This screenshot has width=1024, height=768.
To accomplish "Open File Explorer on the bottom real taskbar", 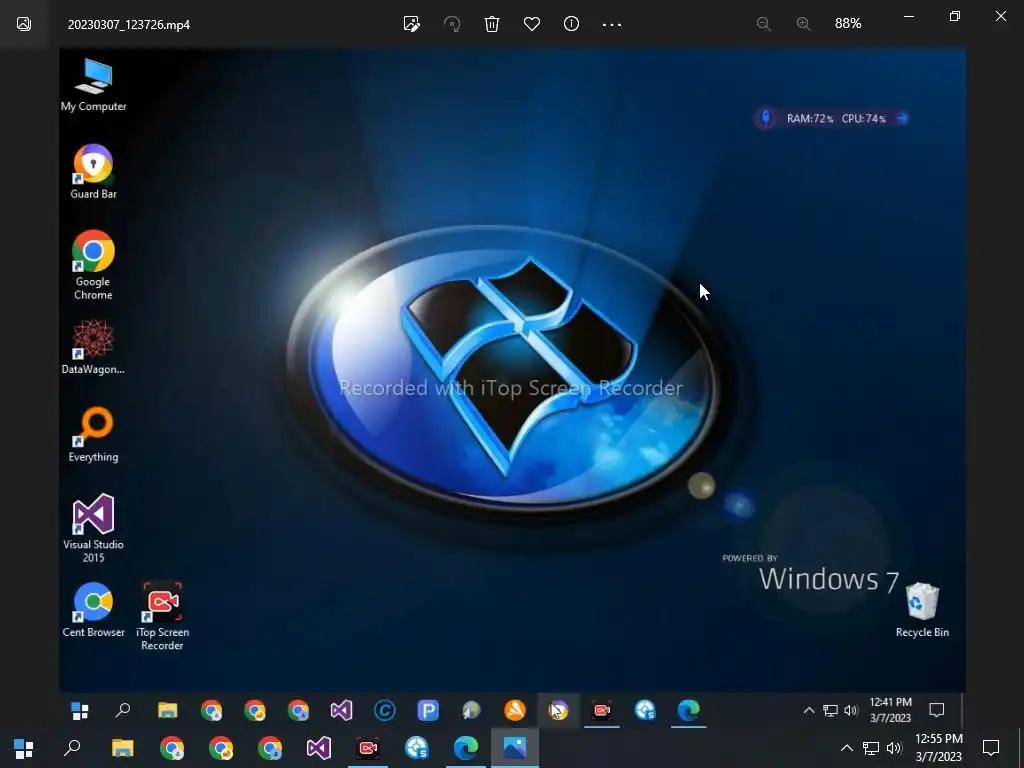I will 122,748.
